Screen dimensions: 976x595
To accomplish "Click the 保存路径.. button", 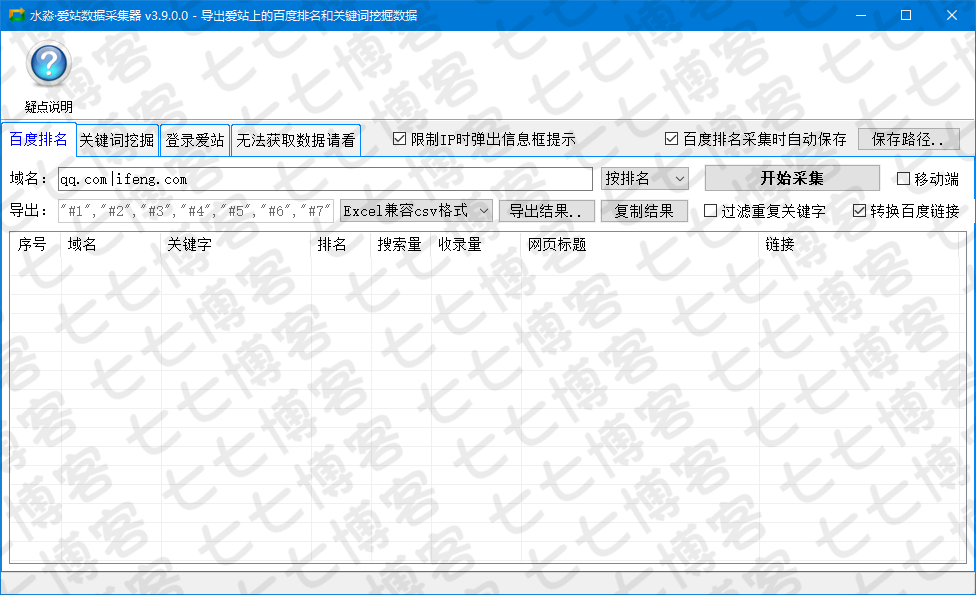I will click(909, 139).
